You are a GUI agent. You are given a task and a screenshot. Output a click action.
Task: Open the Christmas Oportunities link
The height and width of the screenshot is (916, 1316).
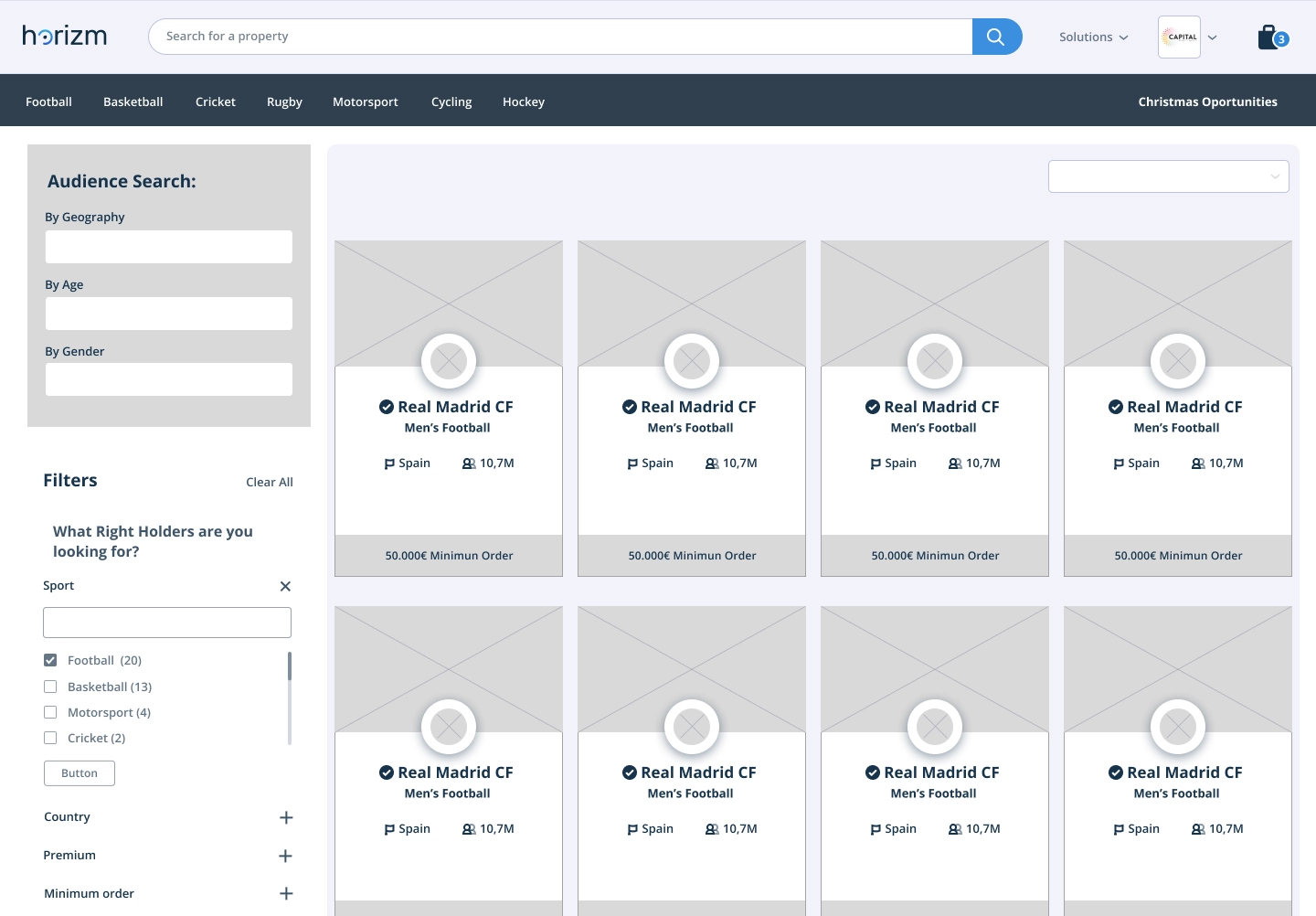[1207, 101]
